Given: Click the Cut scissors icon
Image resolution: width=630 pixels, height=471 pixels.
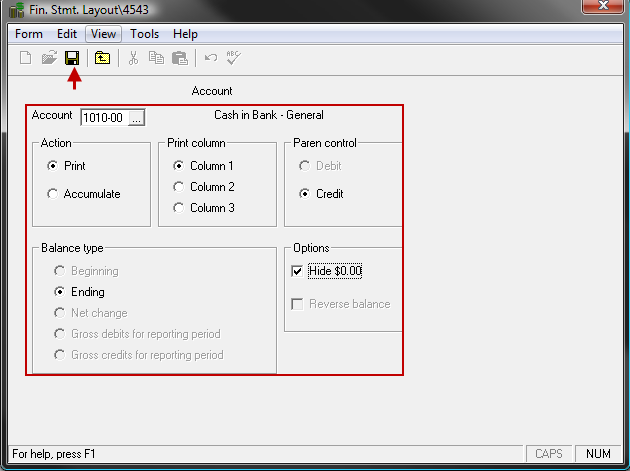Looking at the screenshot, I should 133,58.
